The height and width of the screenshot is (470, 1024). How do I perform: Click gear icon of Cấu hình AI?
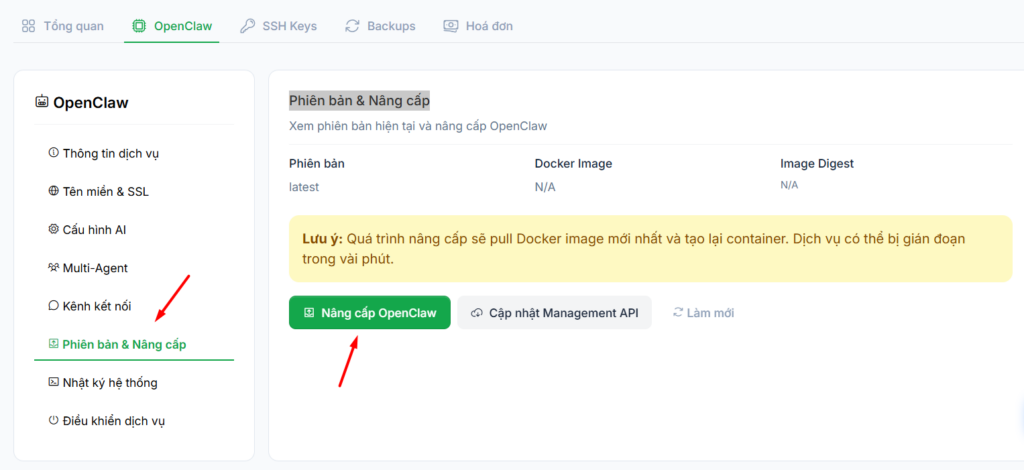54,229
